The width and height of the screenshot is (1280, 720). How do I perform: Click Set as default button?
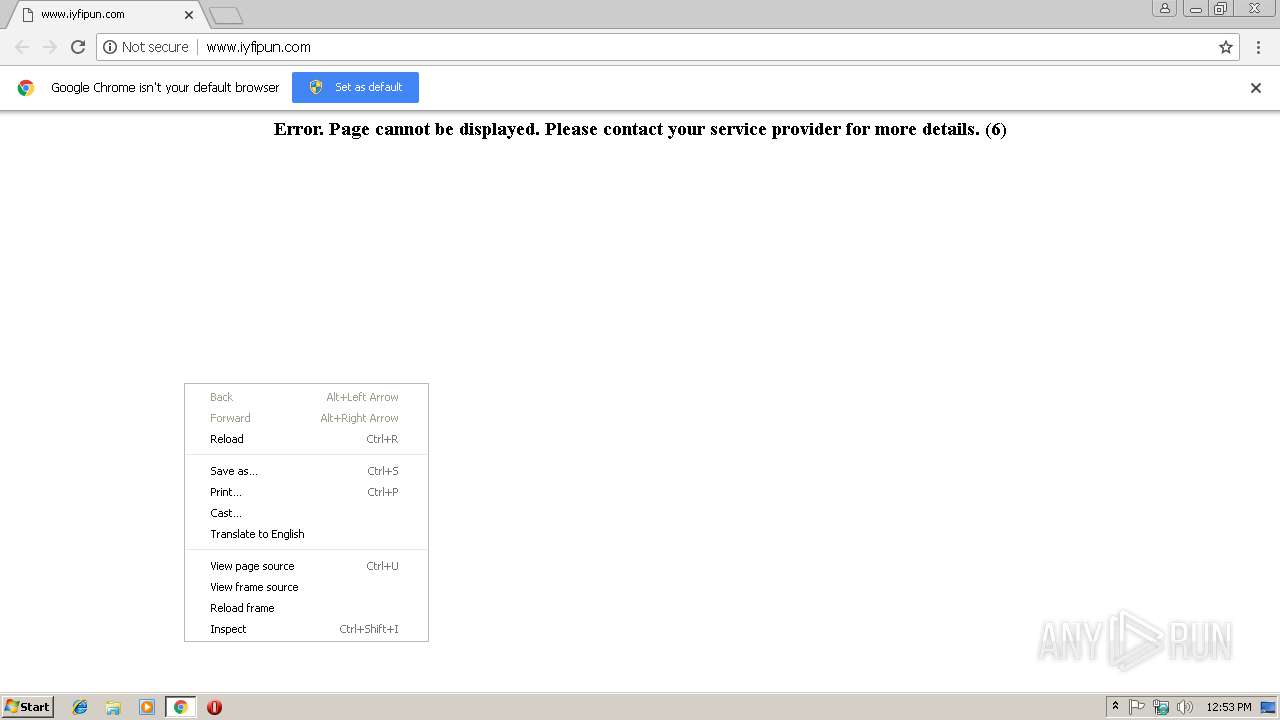355,87
